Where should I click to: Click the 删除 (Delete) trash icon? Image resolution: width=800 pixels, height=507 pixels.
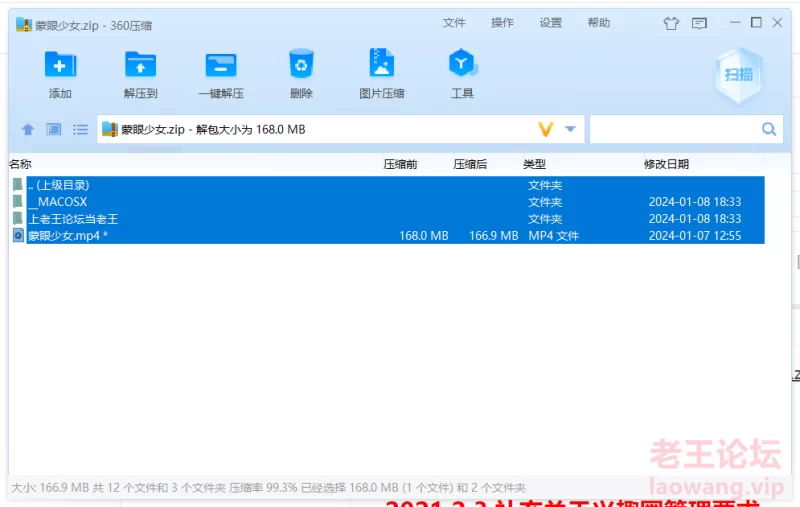pyautogui.click(x=301, y=63)
